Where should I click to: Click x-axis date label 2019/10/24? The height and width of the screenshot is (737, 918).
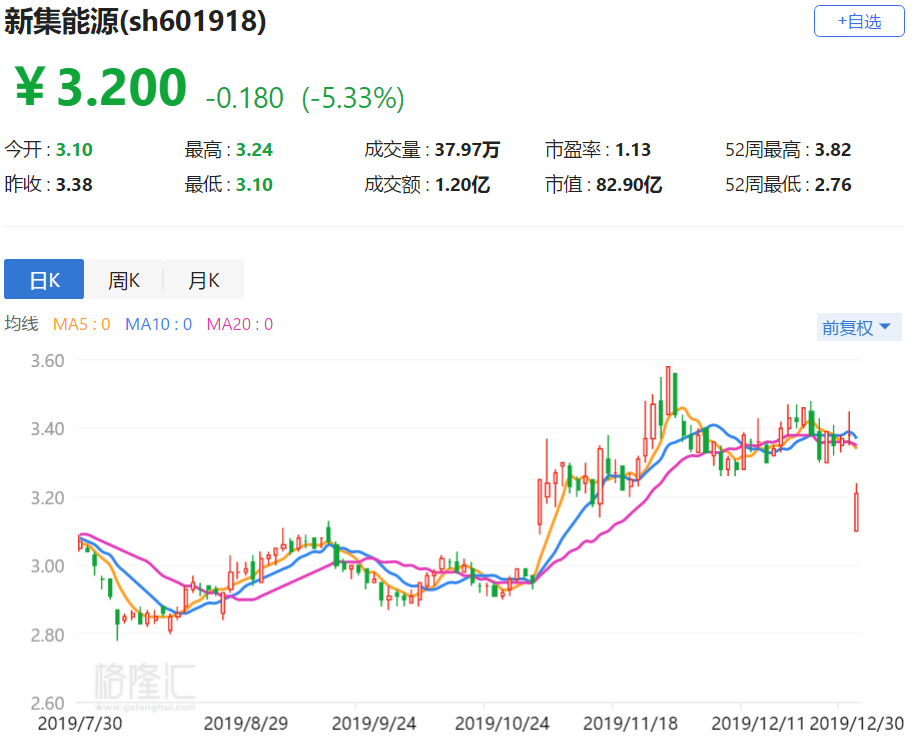(502, 724)
